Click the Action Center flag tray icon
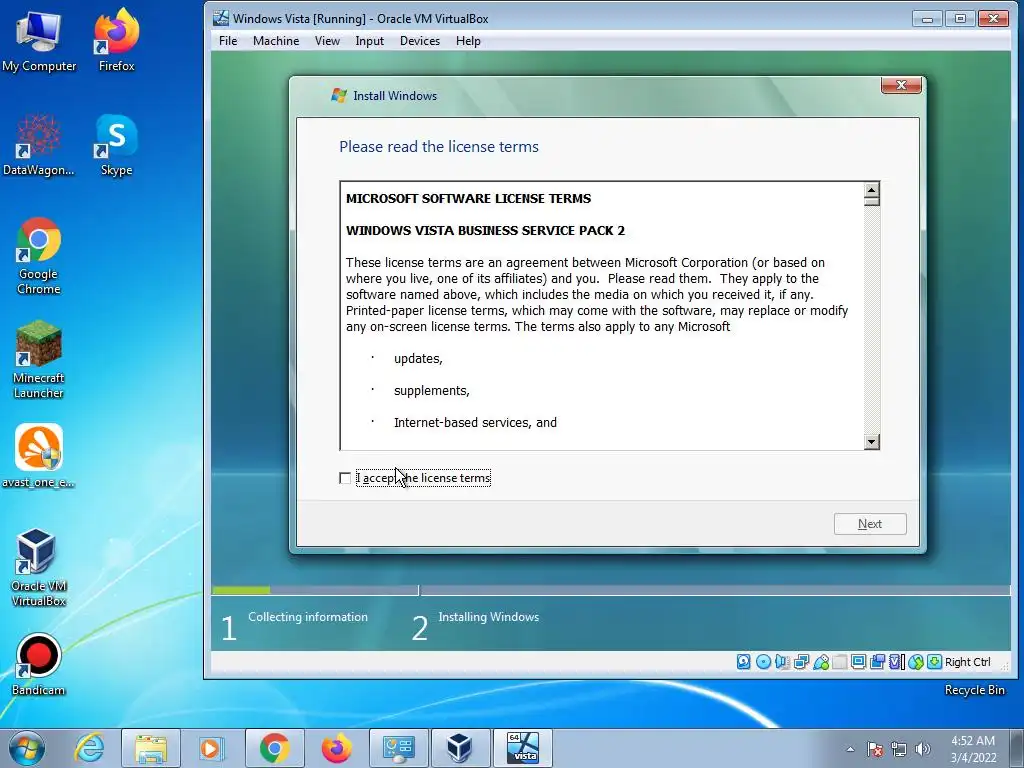This screenshot has height=768, width=1024. [x=875, y=749]
